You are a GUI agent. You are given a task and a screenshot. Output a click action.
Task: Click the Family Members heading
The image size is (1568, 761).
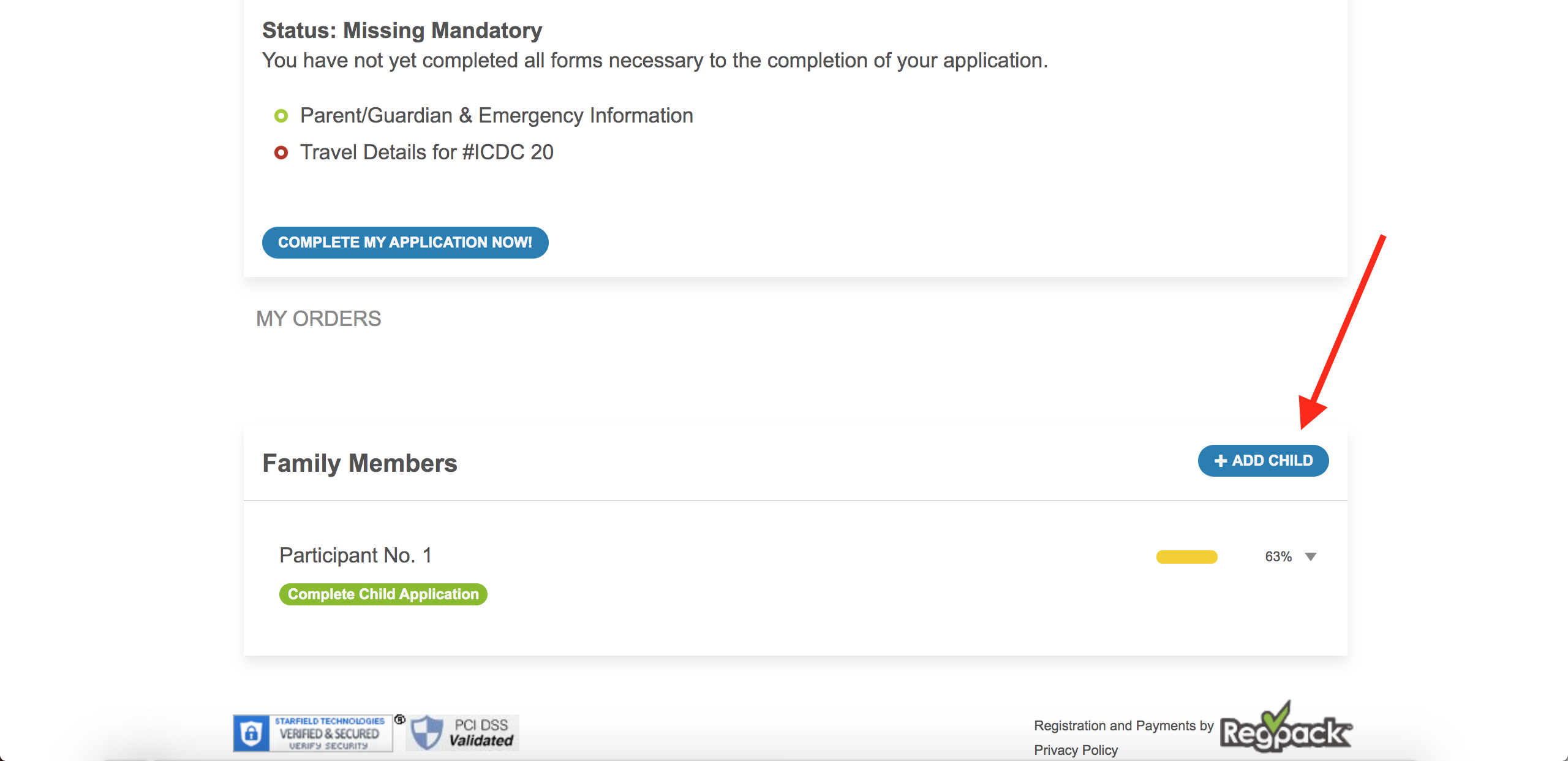(x=360, y=463)
